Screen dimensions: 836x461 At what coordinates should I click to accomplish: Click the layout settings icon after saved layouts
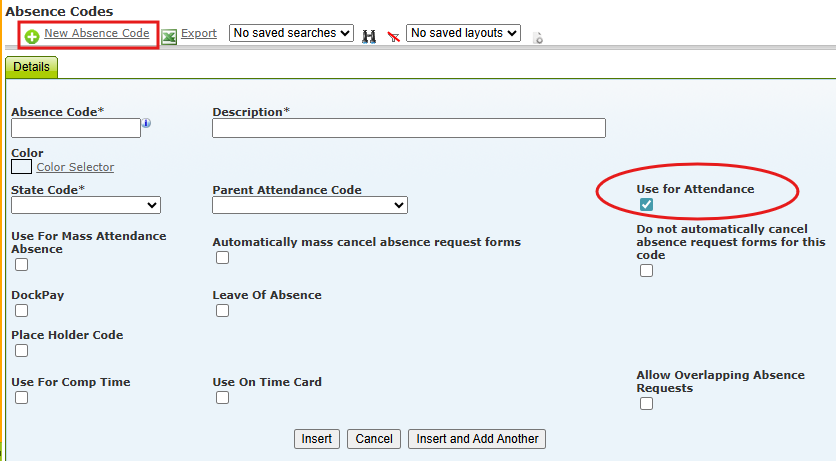(x=537, y=38)
